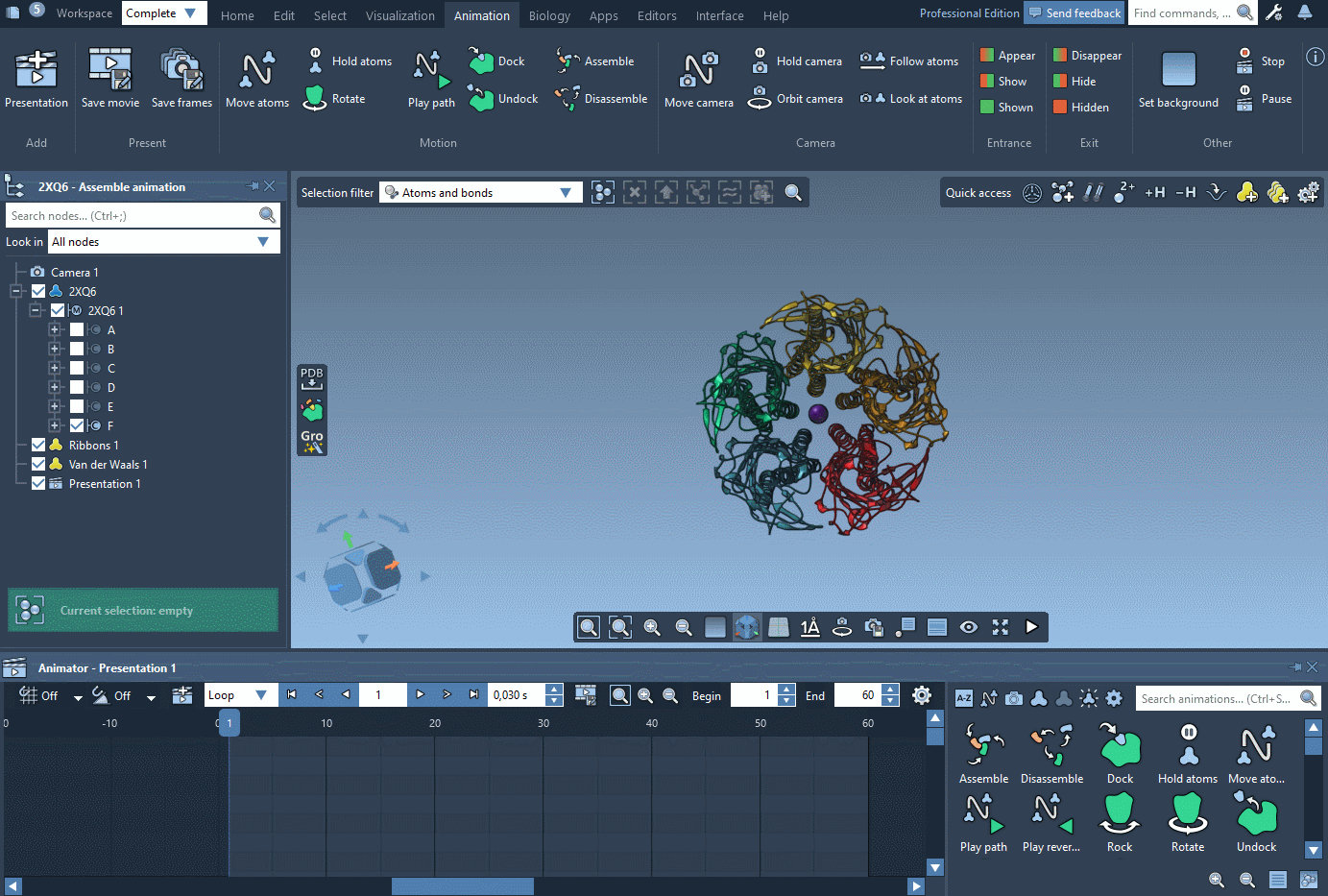Select the Assemble animation in the animator panel
The image size is (1328, 896).
[x=983, y=753]
